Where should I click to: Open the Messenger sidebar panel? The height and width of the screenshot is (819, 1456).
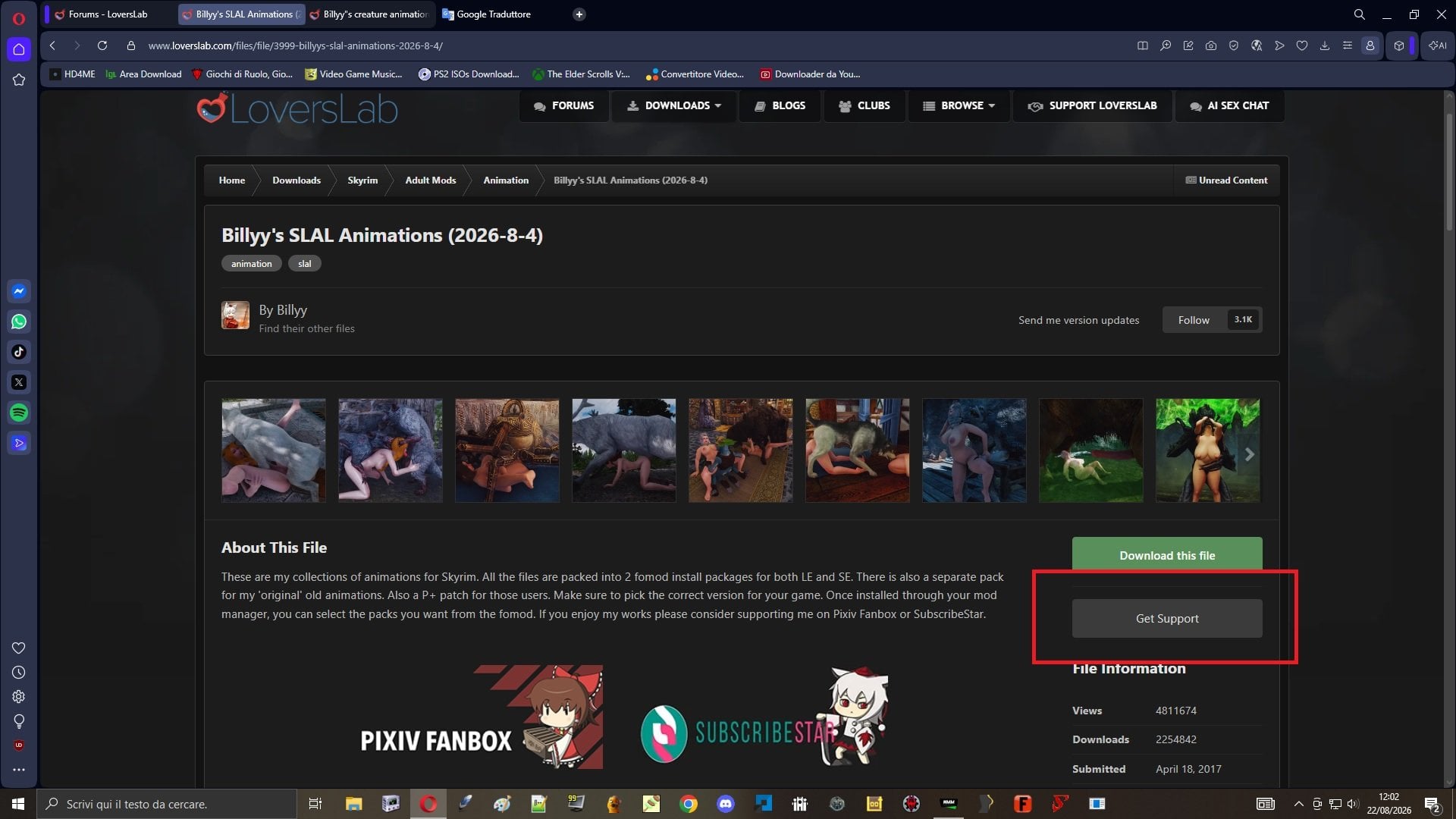click(x=19, y=291)
